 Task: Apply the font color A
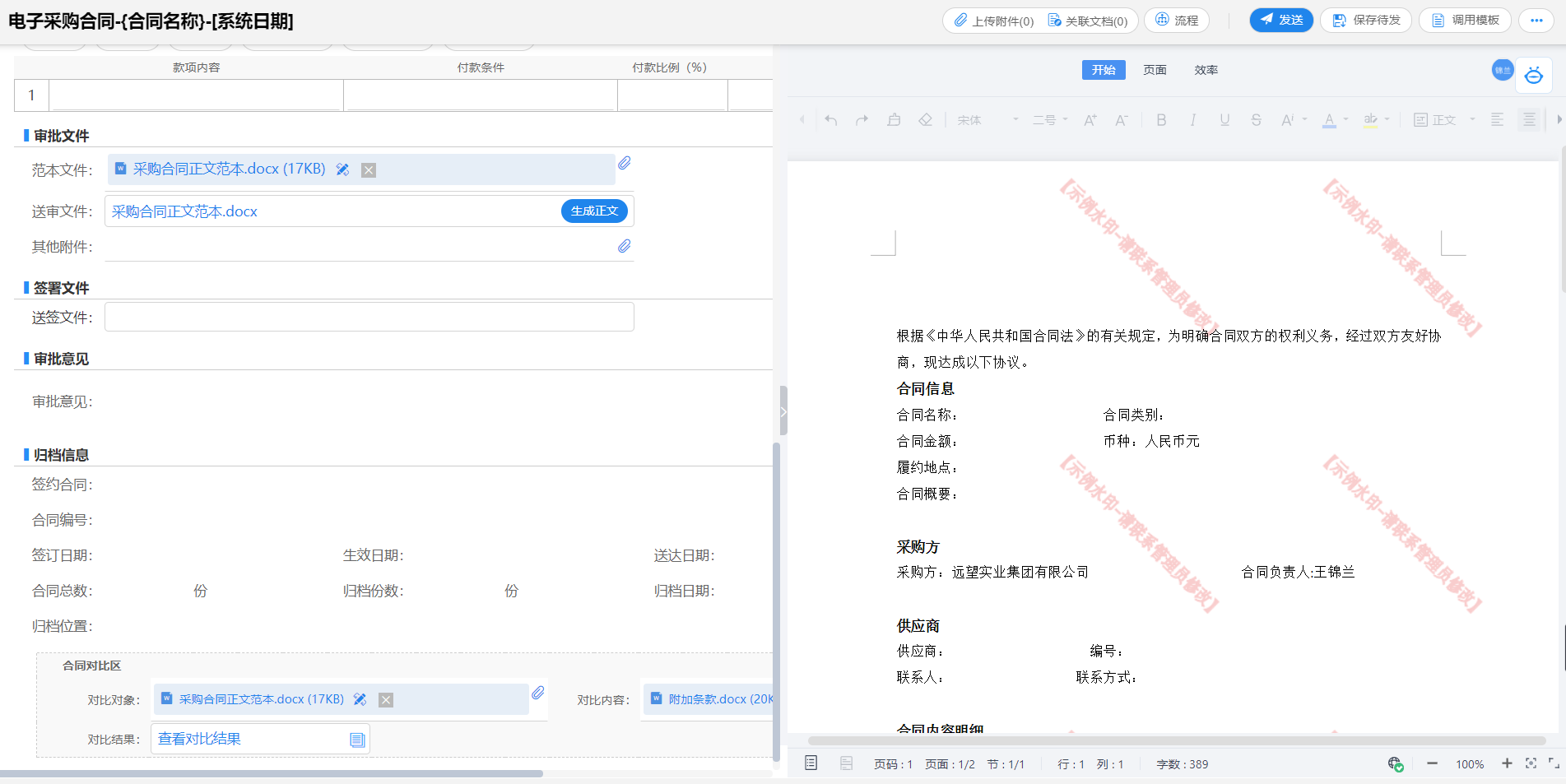click(1329, 120)
